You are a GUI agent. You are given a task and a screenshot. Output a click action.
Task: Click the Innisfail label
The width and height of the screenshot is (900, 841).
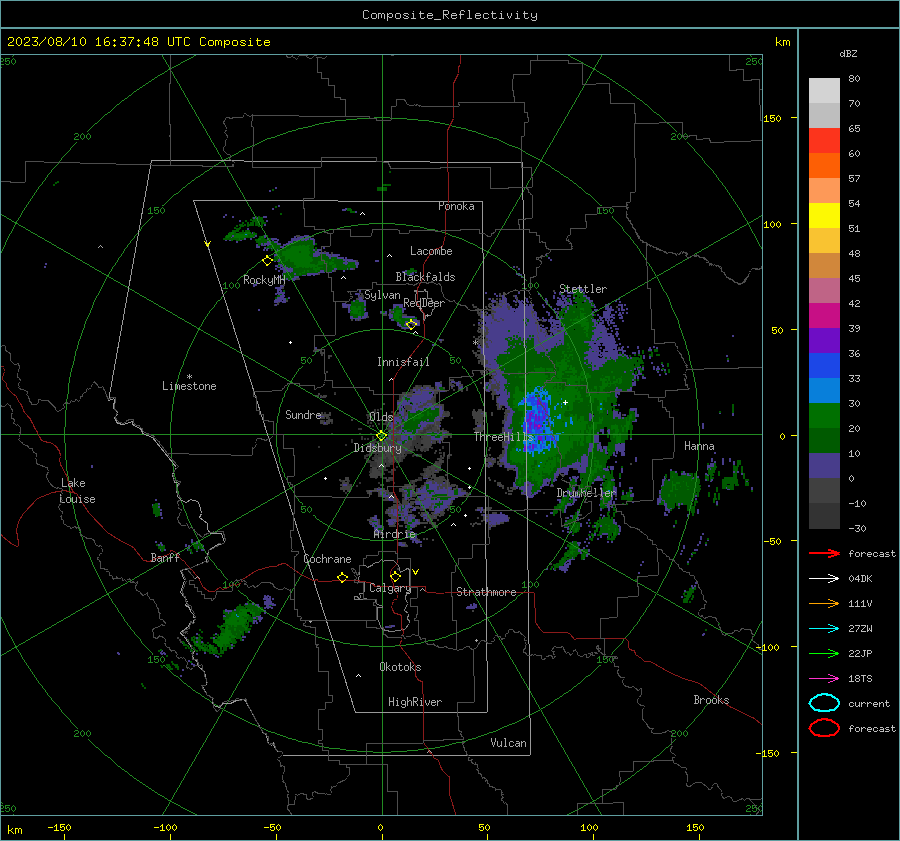click(403, 362)
